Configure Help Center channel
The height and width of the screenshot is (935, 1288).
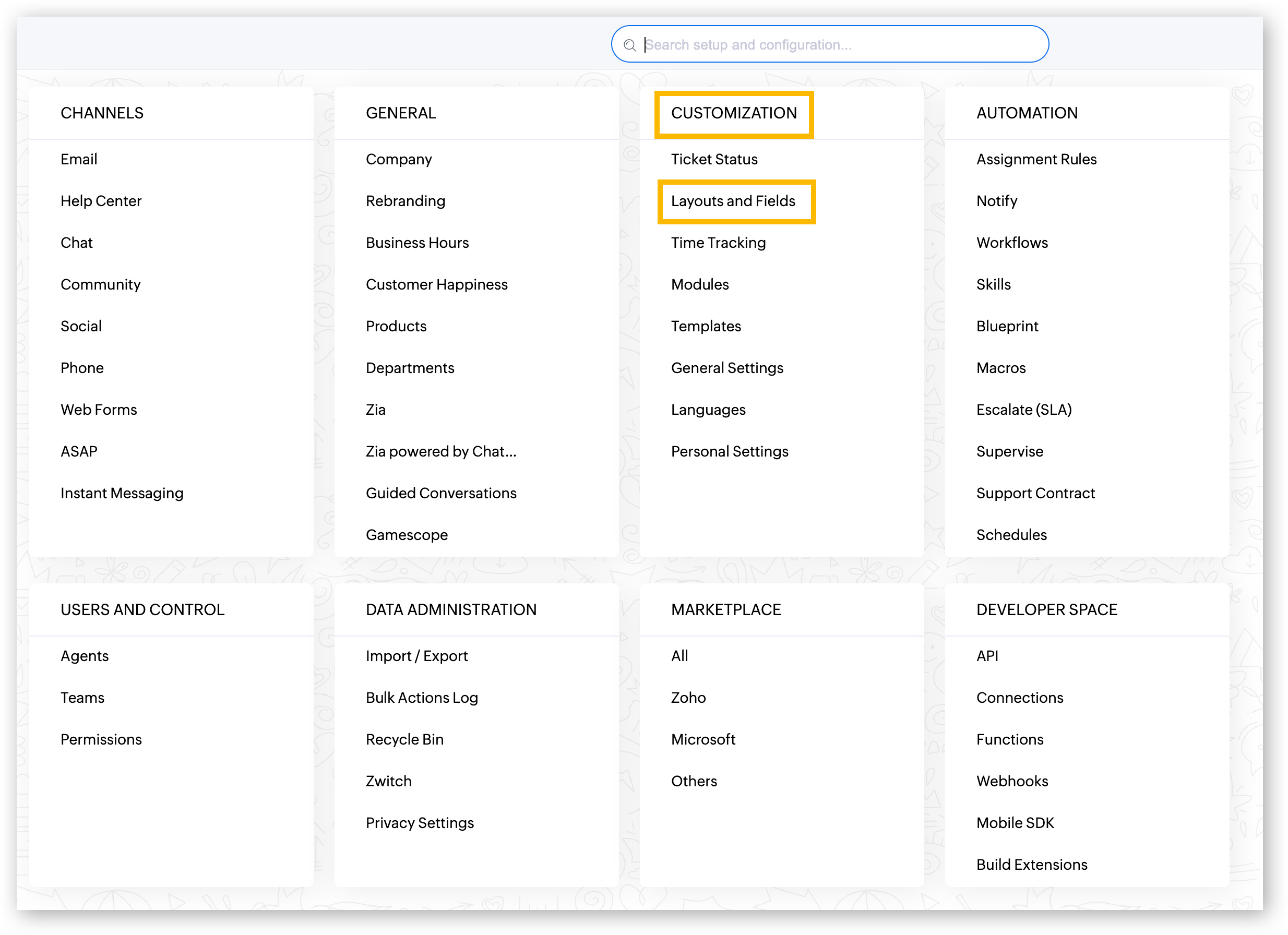click(101, 201)
